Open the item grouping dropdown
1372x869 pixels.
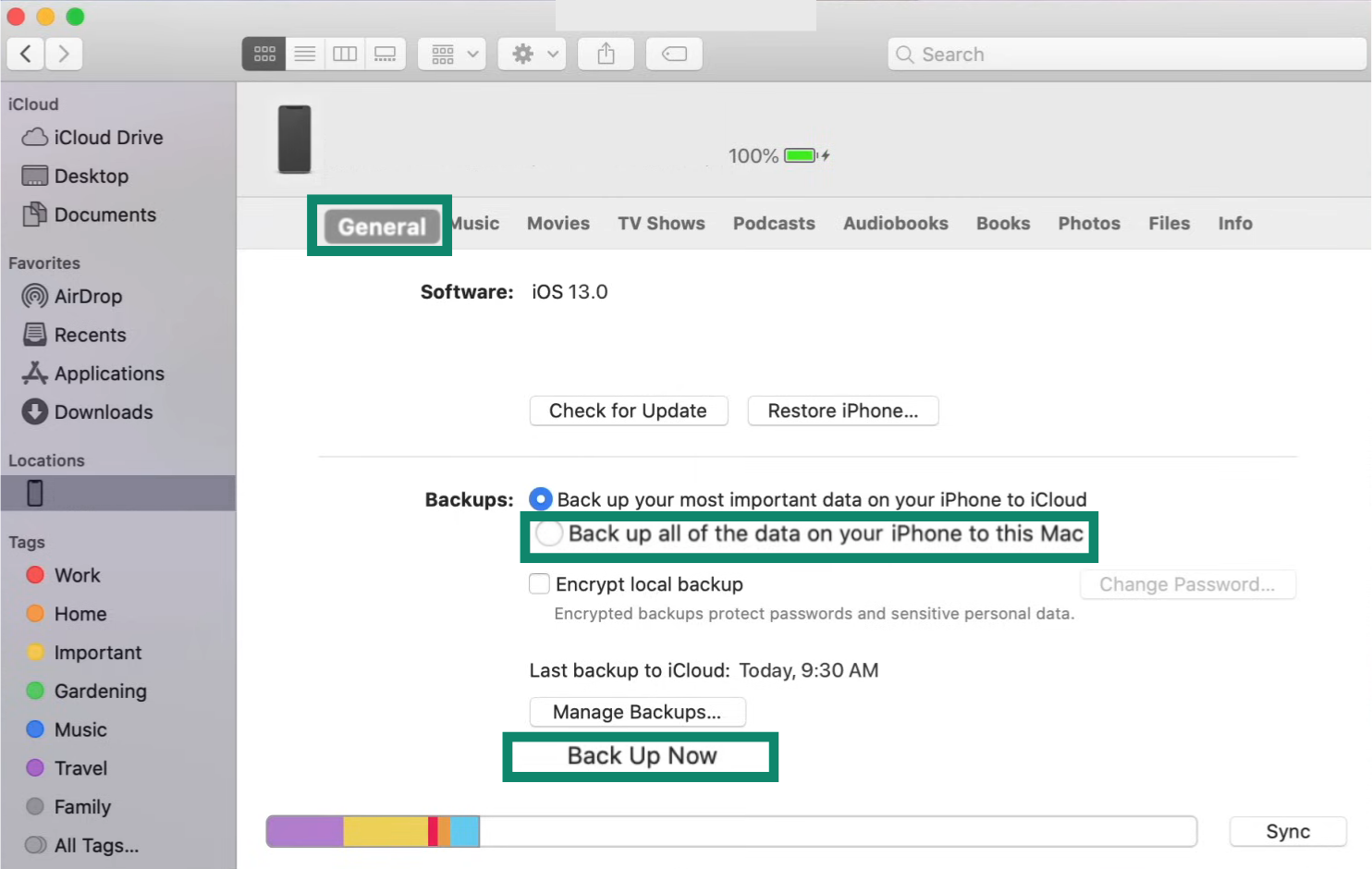point(451,54)
